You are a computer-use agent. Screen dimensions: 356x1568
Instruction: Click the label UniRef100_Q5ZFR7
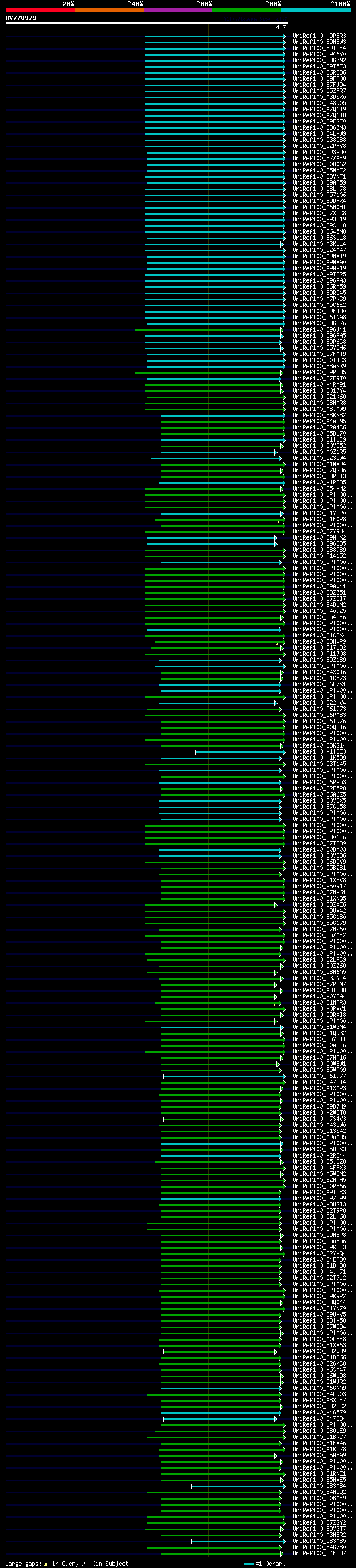click(319, 91)
